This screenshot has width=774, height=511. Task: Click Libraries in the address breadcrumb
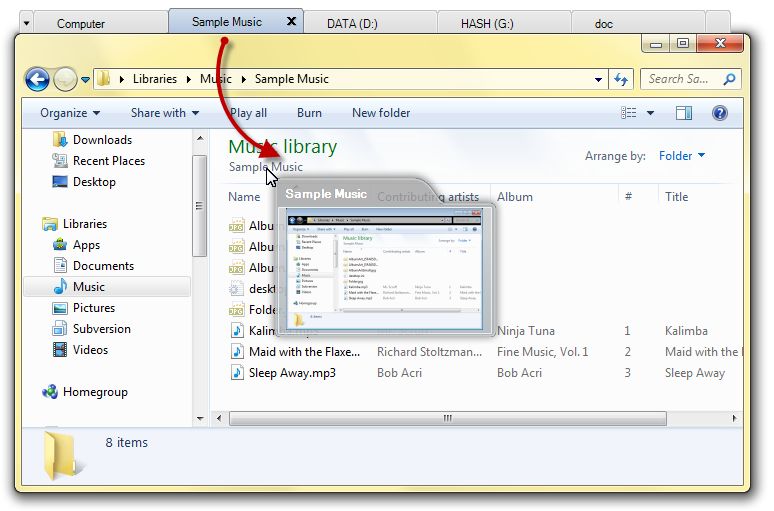coord(155,79)
